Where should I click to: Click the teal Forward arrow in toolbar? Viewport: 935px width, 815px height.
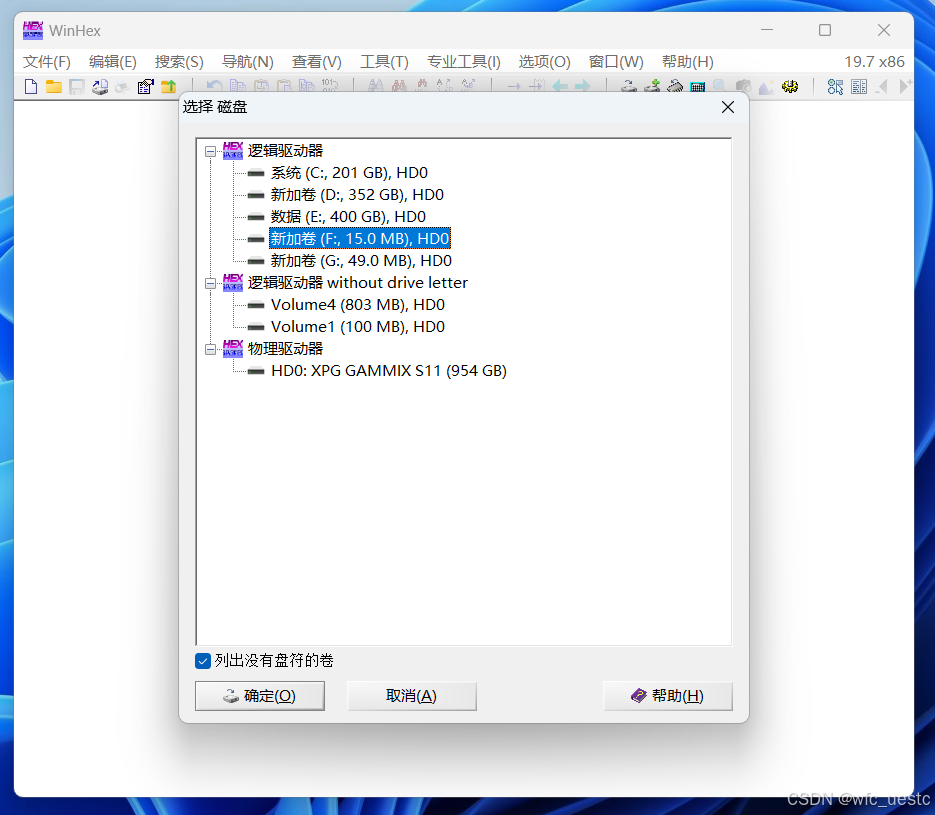(582, 86)
